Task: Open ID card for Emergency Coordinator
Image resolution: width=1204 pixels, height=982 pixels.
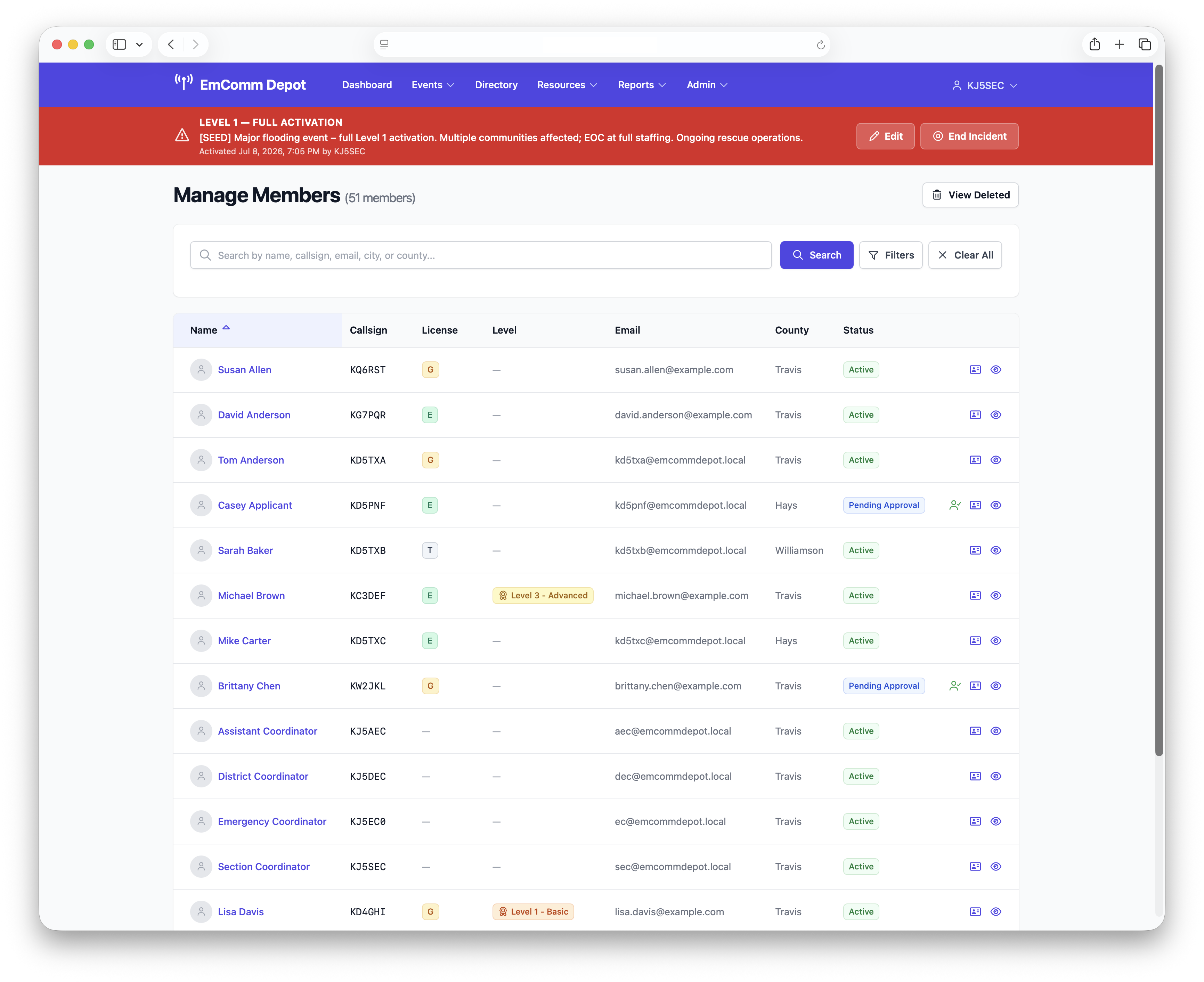Action: tap(975, 822)
